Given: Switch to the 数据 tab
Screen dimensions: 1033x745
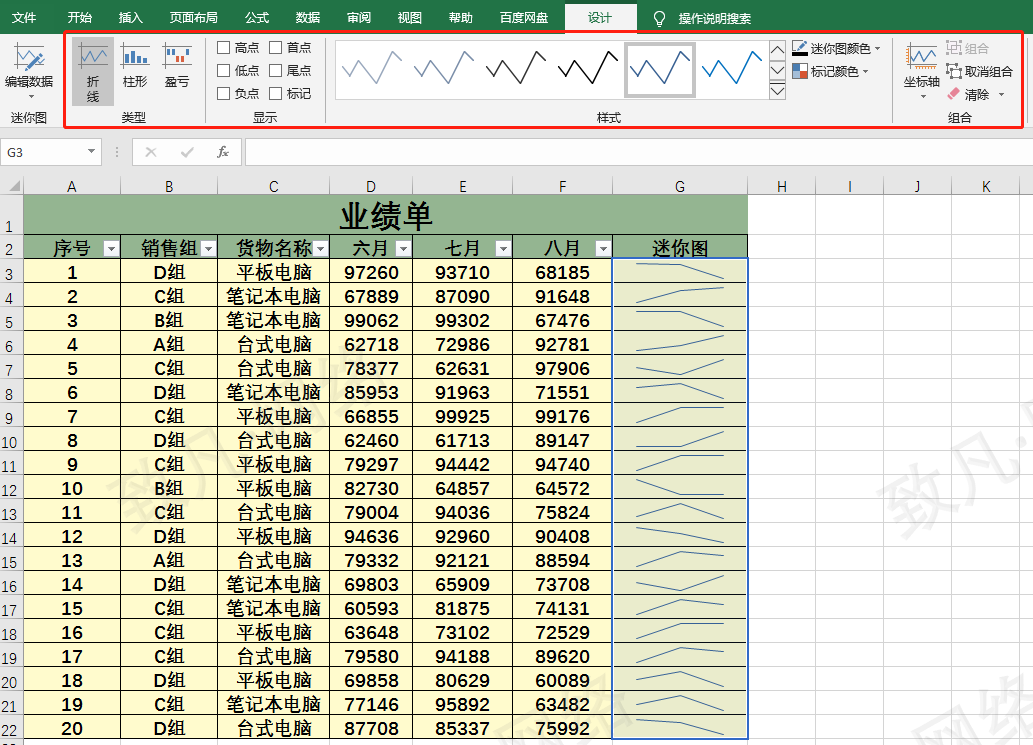Looking at the screenshot, I should pyautogui.click(x=308, y=18).
